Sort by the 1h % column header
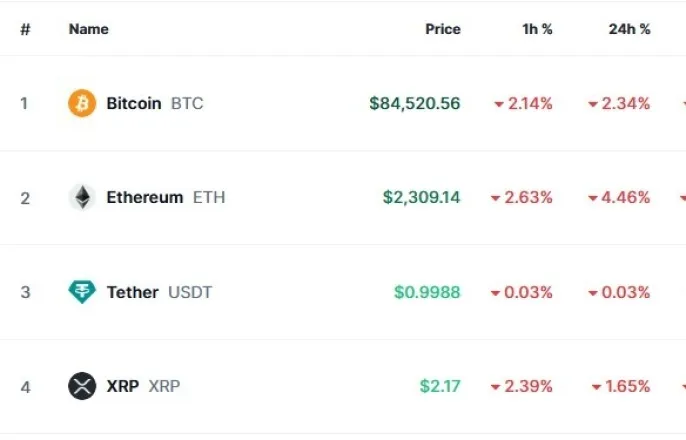 coord(537,29)
